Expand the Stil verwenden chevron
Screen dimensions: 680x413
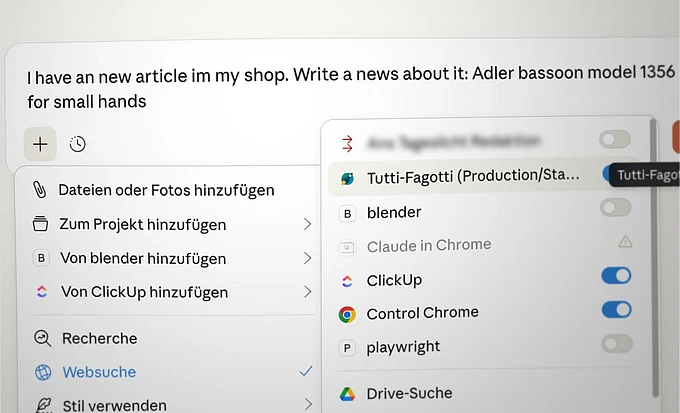click(308, 404)
